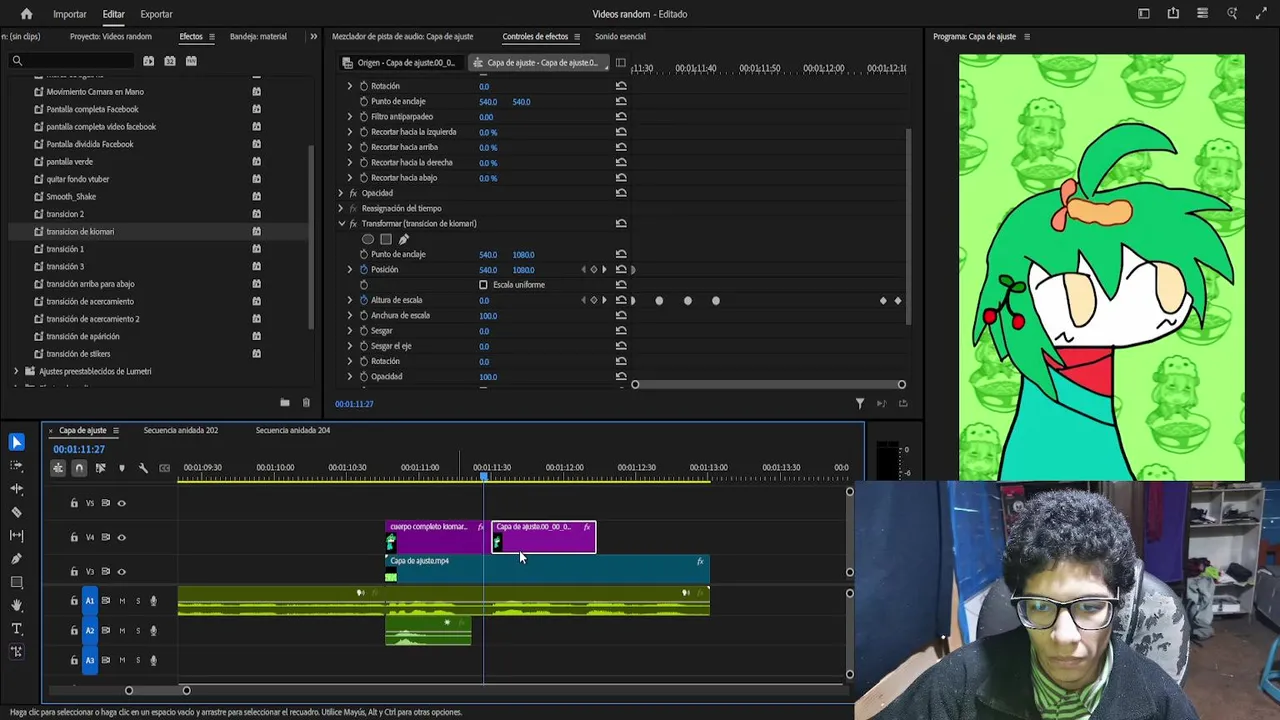Create 4-point polygon mask for Transformar
This screenshot has width=1280, height=720.
point(386,239)
